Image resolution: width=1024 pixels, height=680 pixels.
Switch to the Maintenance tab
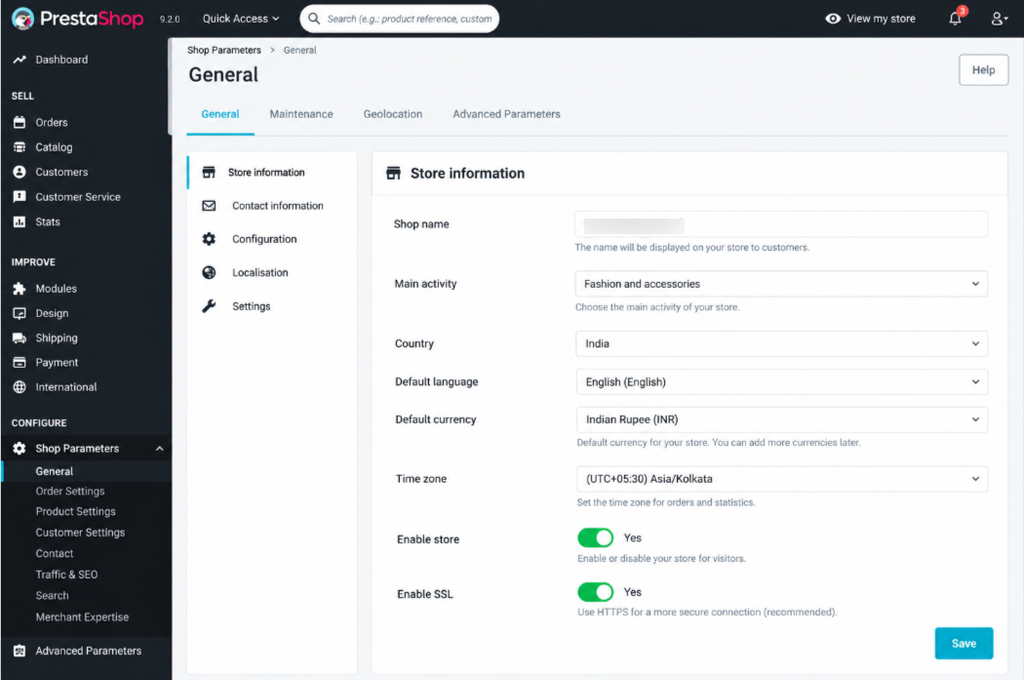click(301, 114)
